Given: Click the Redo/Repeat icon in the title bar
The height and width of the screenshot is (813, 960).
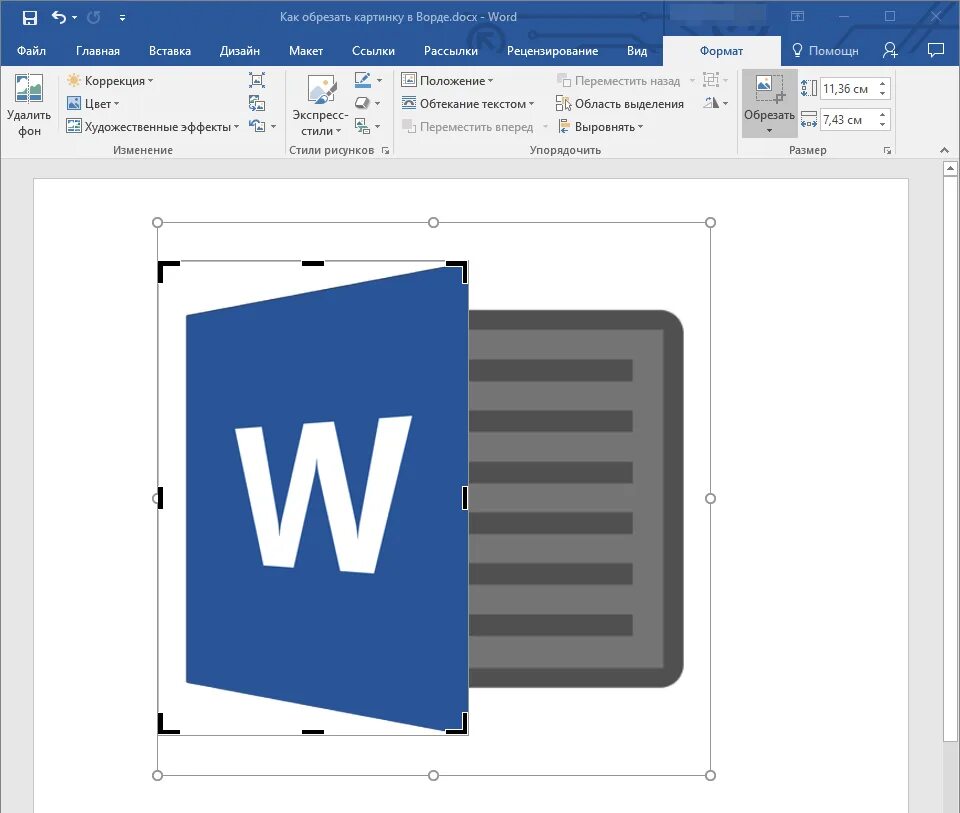Looking at the screenshot, I should coord(94,17).
